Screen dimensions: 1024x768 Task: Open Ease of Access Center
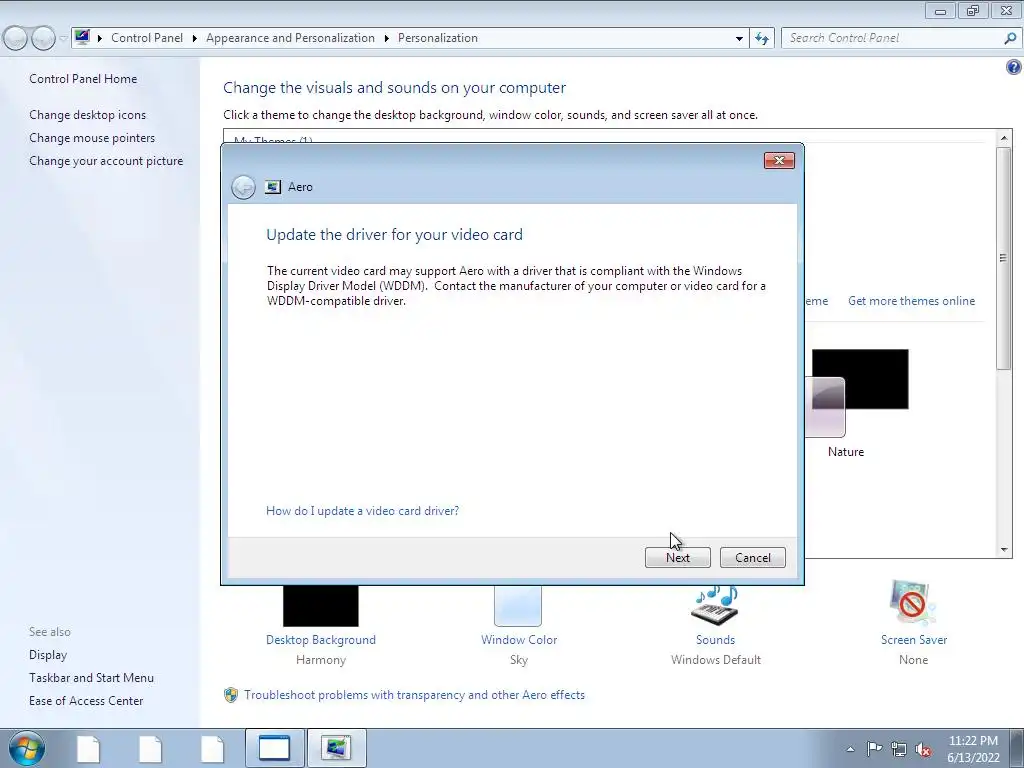coord(86,701)
